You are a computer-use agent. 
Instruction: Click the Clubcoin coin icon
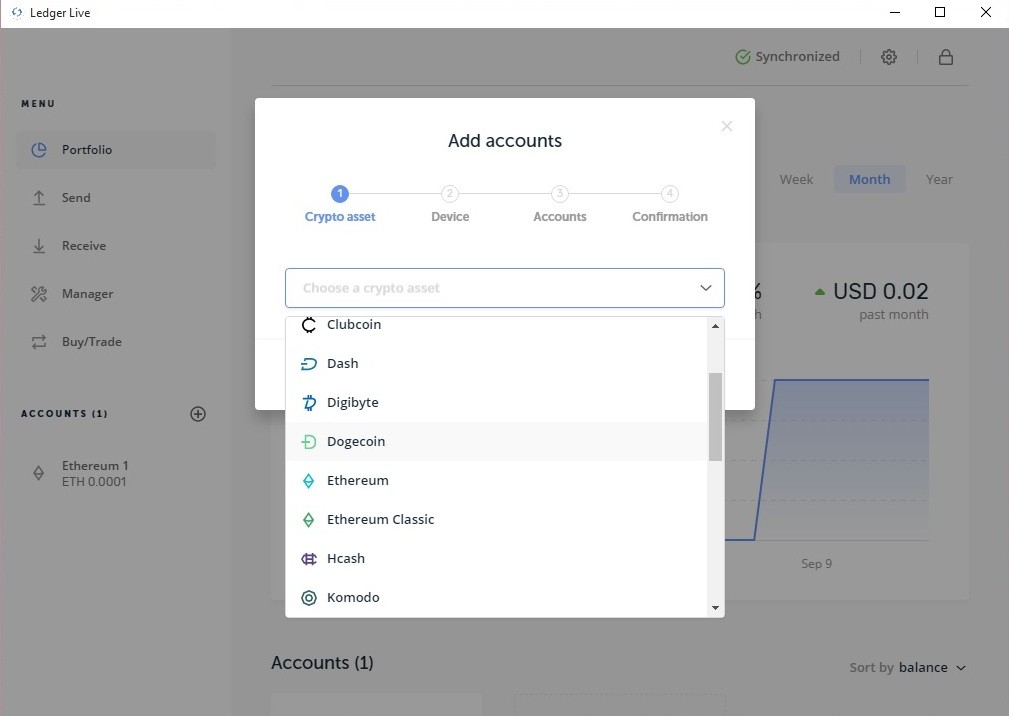coord(309,325)
